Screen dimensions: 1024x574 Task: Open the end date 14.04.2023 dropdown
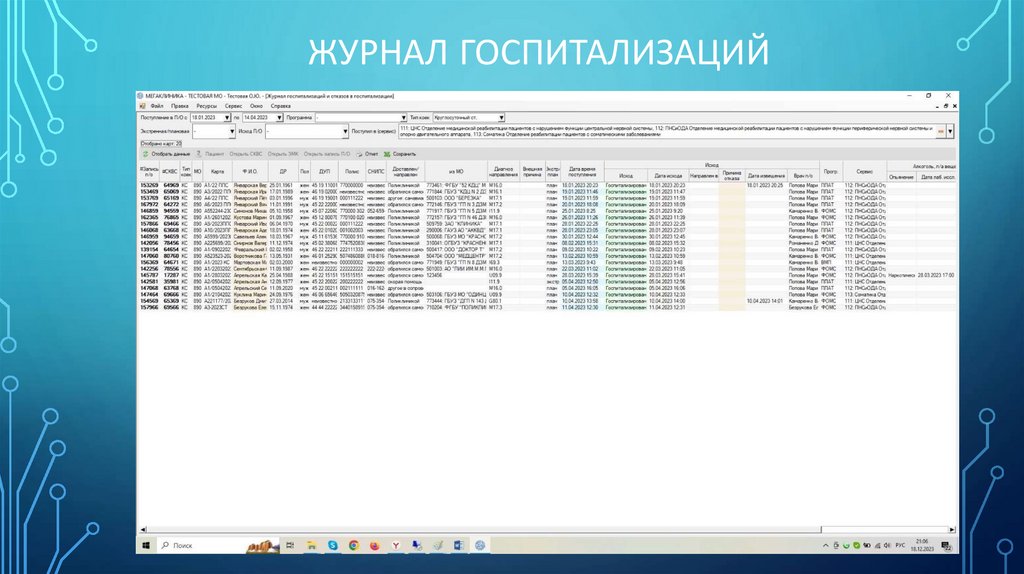pos(279,118)
